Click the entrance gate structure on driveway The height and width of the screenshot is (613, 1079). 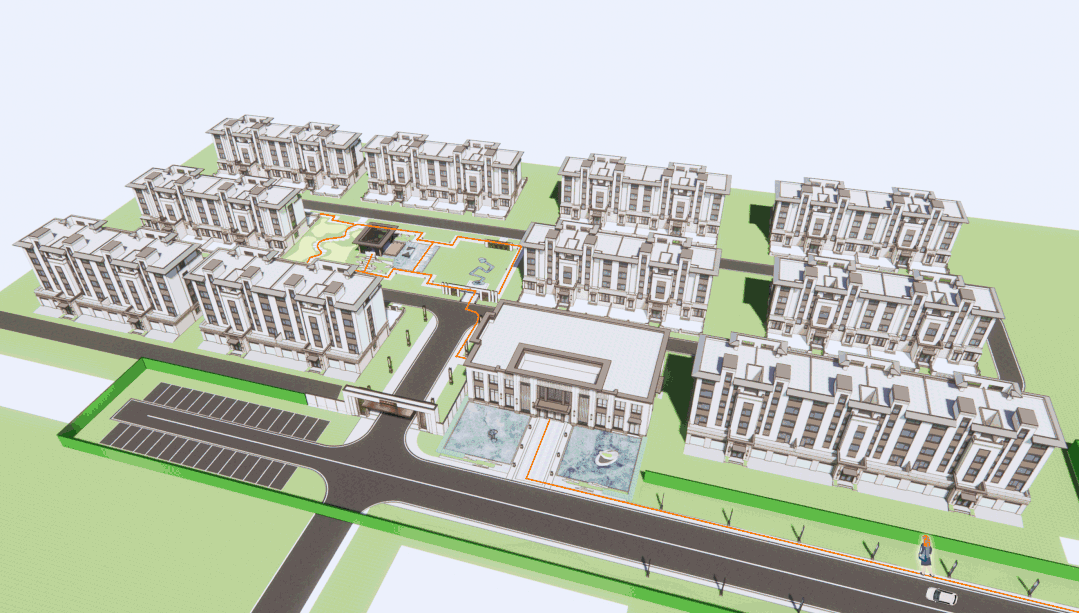(x=390, y=404)
